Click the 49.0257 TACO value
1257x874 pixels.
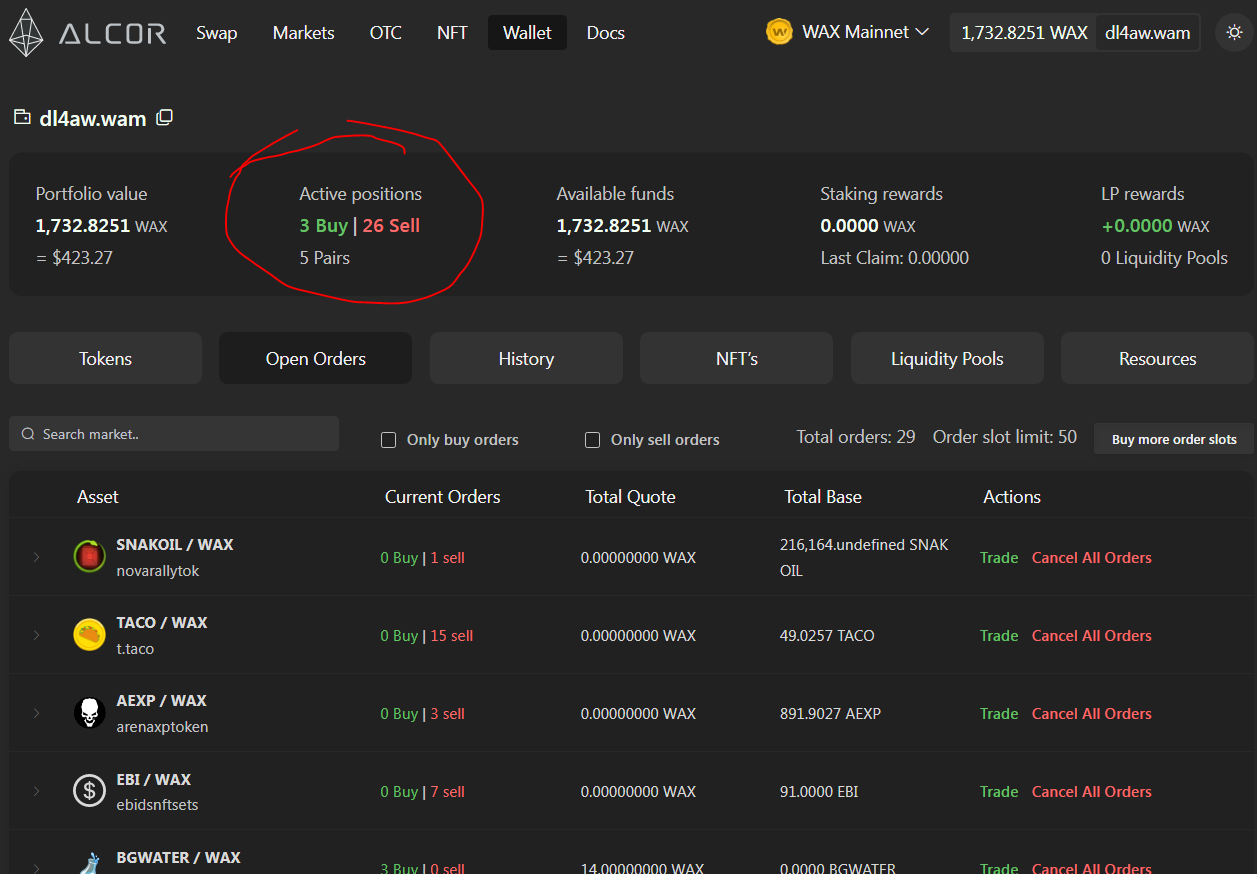click(x=827, y=635)
